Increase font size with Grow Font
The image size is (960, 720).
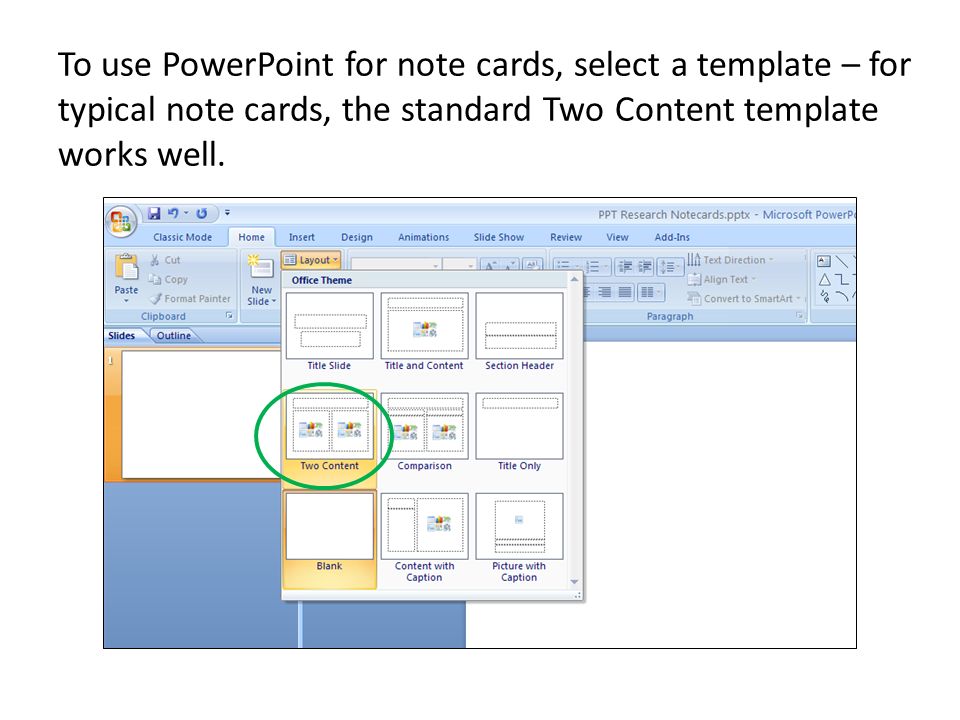pos(490,264)
